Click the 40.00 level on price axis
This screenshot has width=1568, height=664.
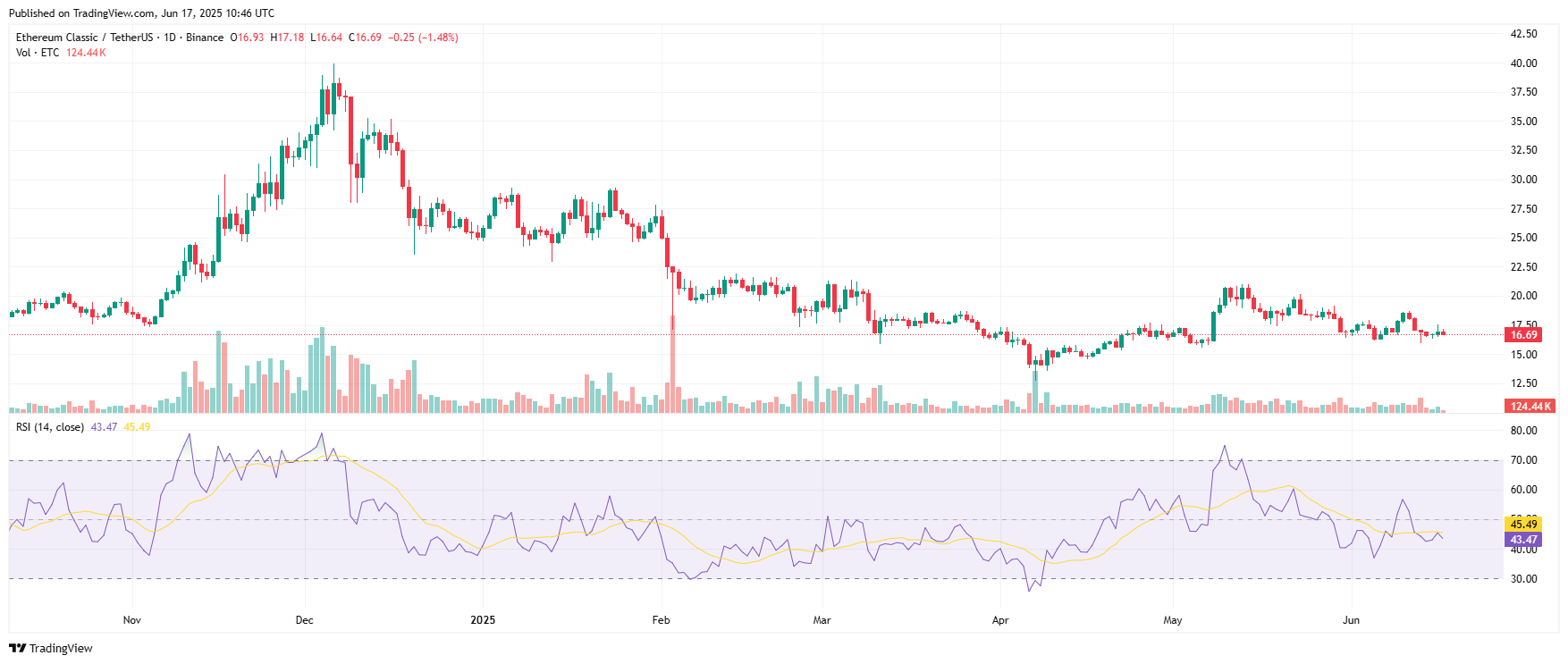[1523, 63]
